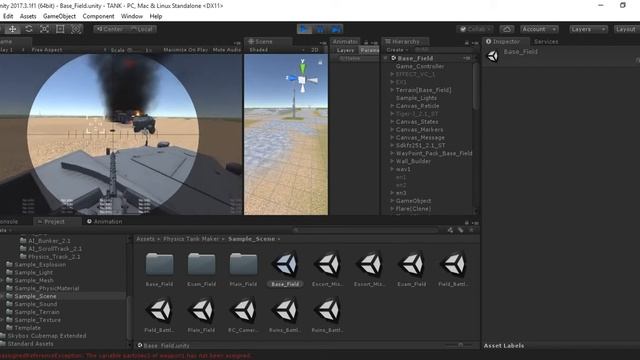Switch to the Animation tab
The height and width of the screenshot is (360, 640).
pyautogui.click(x=104, y=221)
